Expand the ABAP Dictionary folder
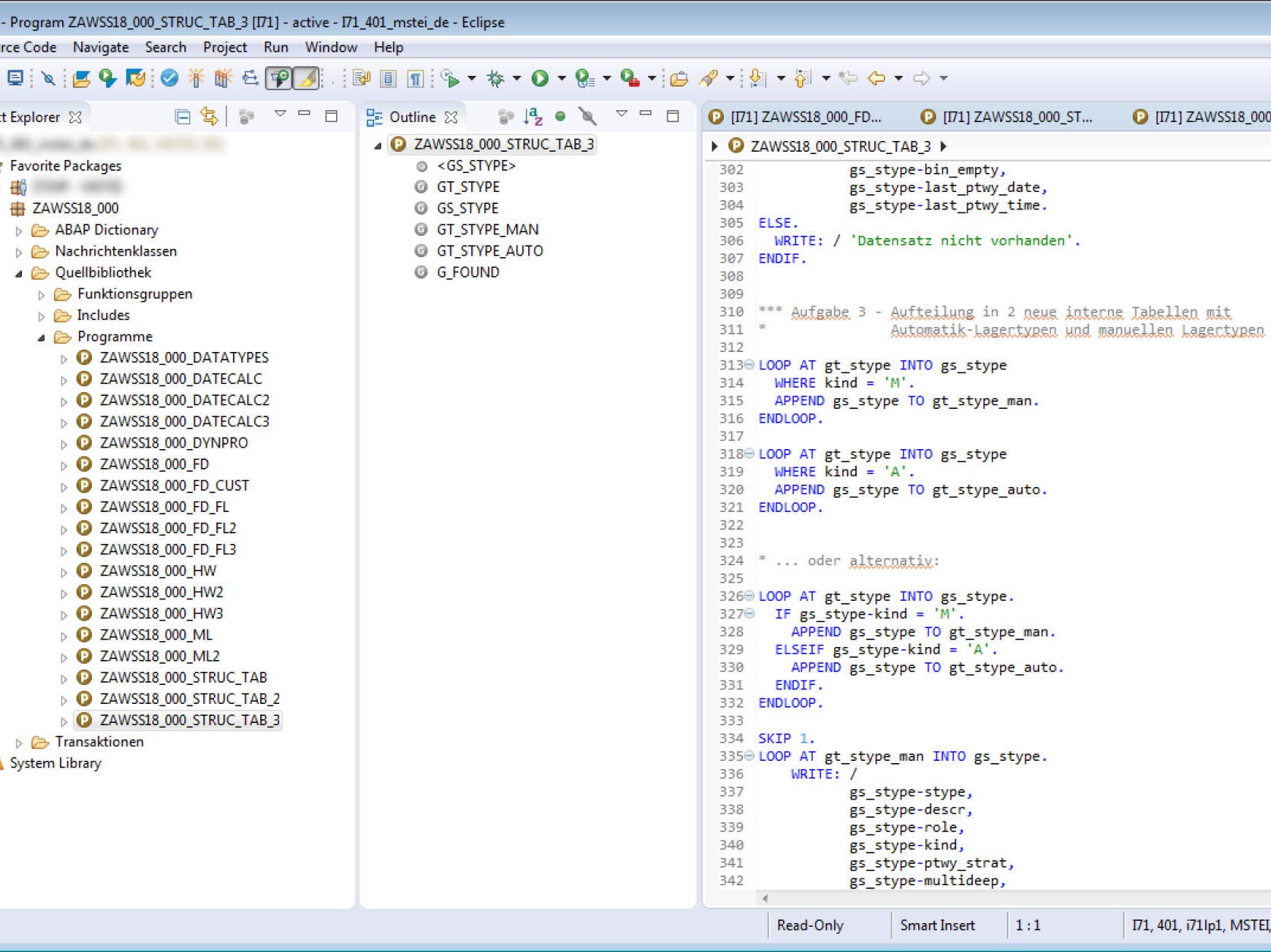This screenshot has width=1271, height=952. point(19,231)
